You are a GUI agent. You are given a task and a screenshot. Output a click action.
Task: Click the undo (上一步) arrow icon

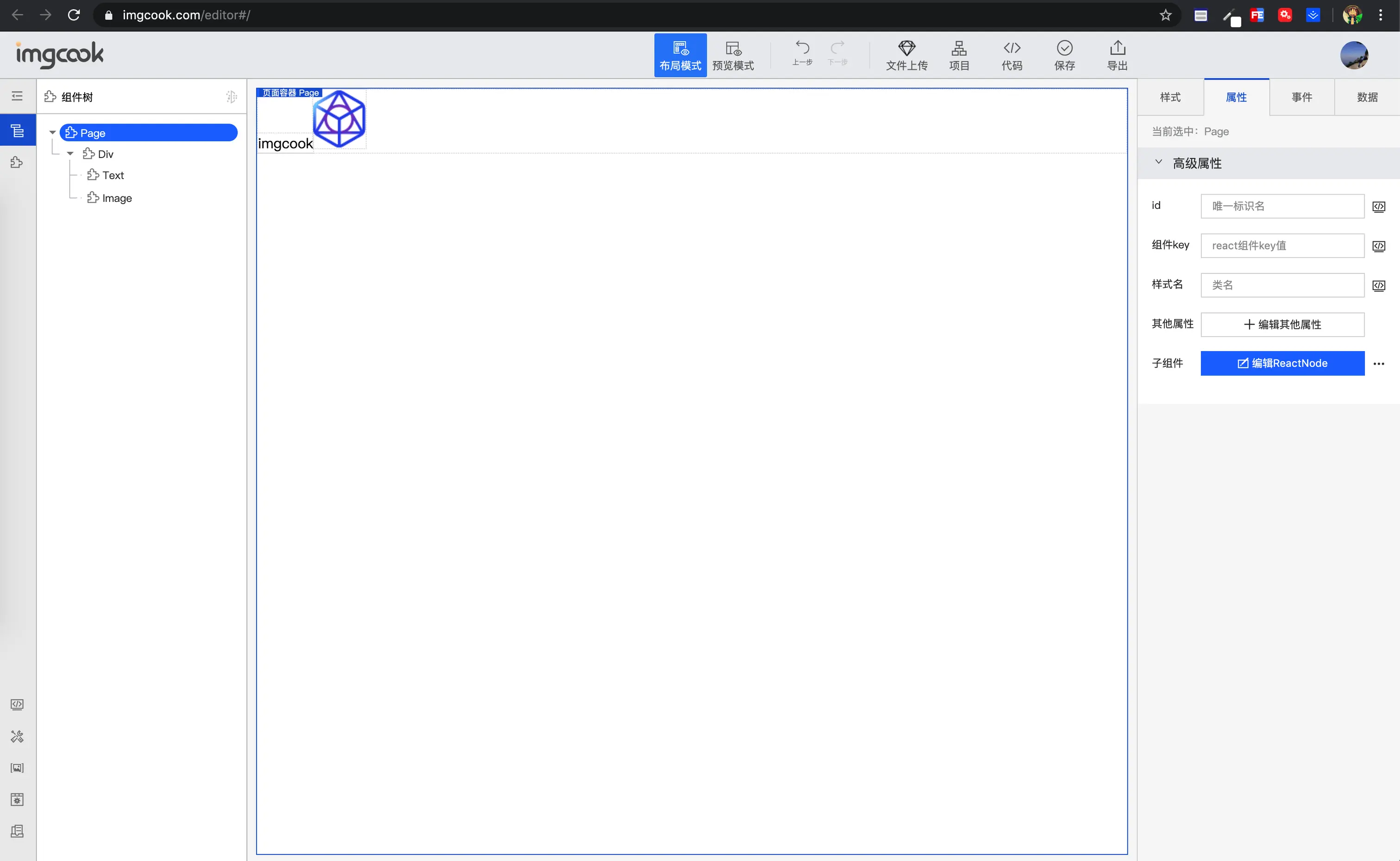tap(802, 47)
